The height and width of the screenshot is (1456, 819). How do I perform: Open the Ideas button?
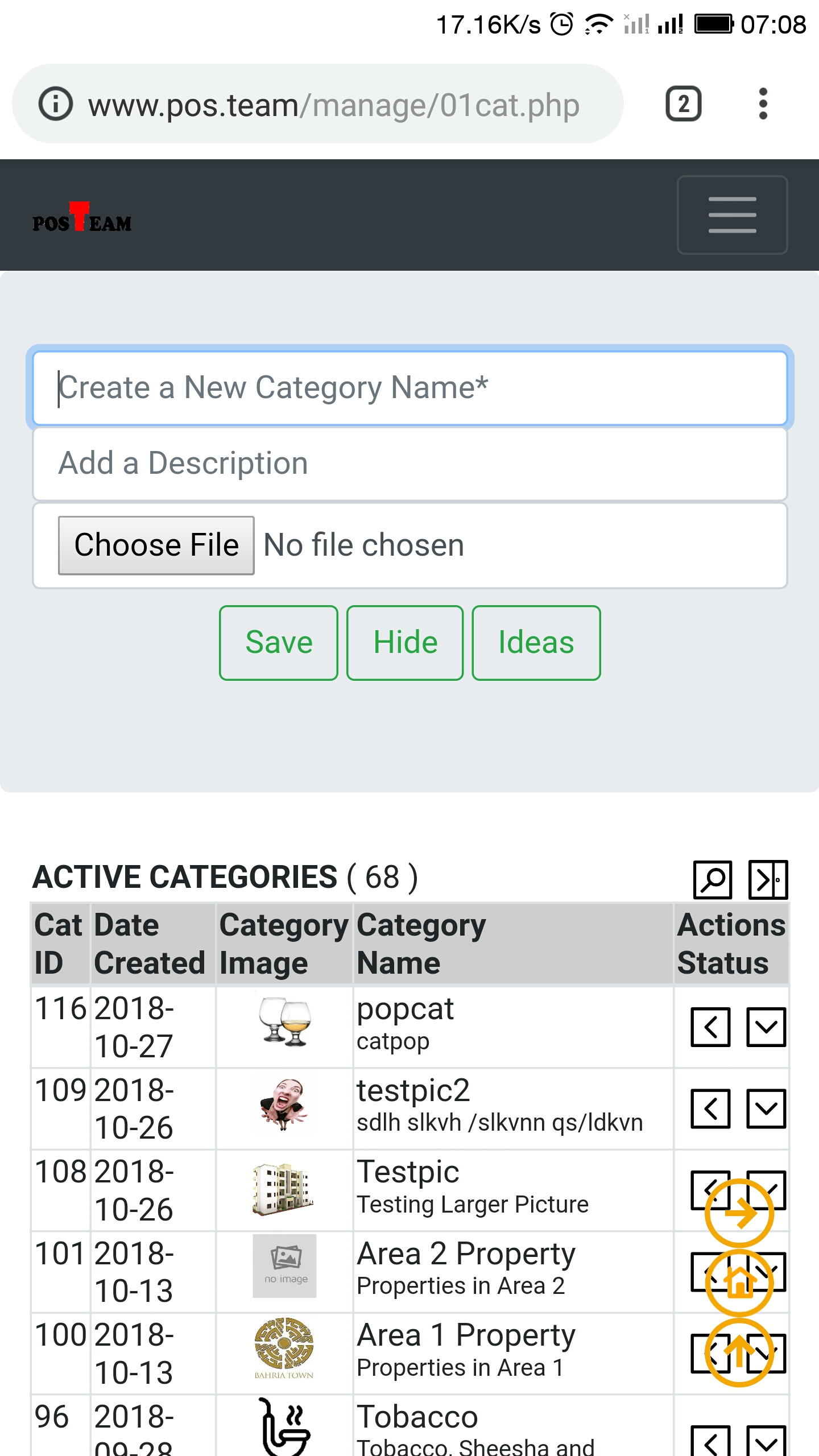[x=536, y=643]
